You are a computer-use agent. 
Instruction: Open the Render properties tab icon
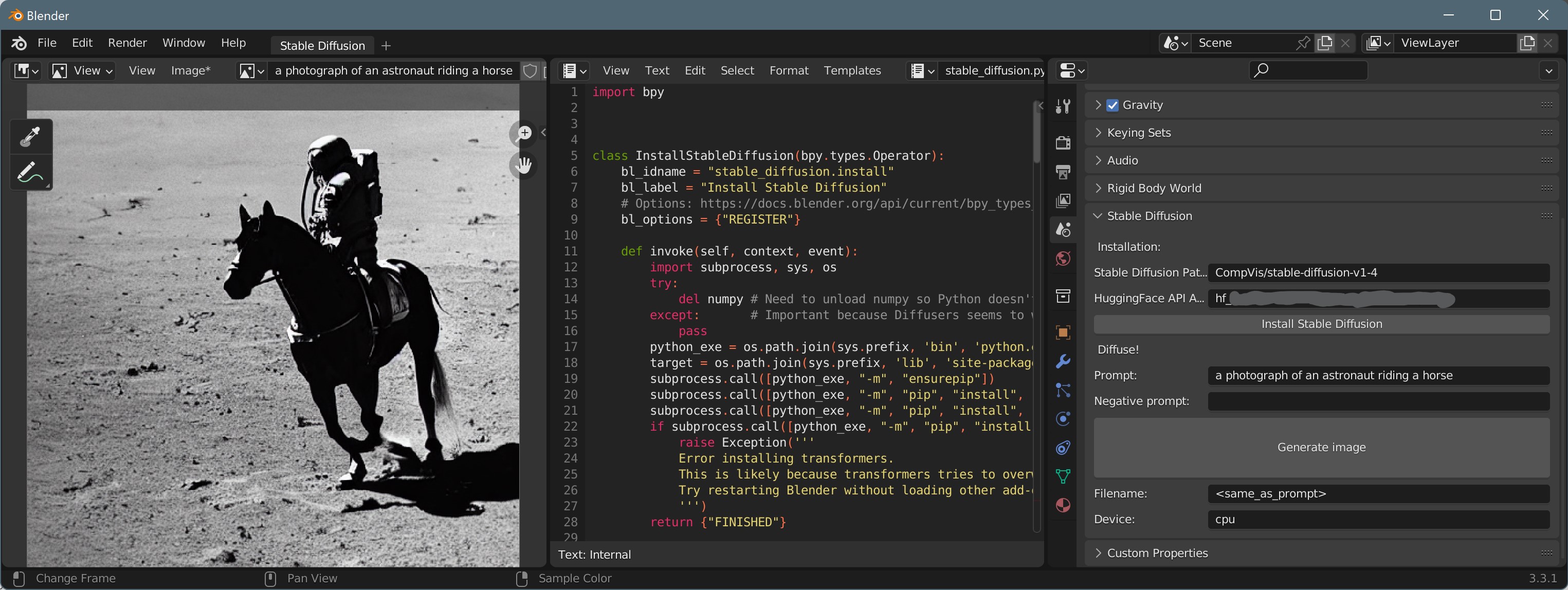(x=1063, y=143)
